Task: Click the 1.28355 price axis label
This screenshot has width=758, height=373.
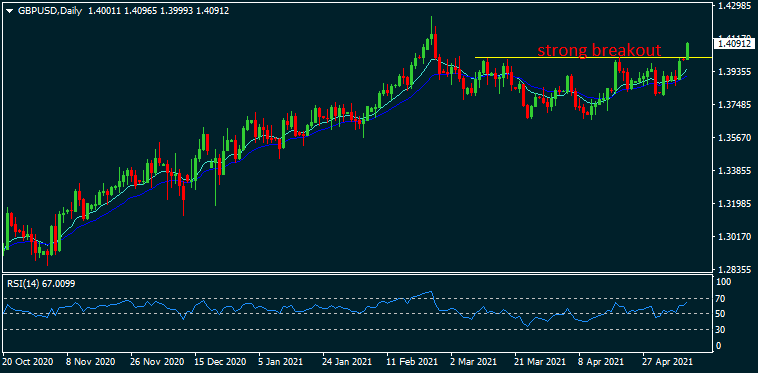Action: pos(734,270)
